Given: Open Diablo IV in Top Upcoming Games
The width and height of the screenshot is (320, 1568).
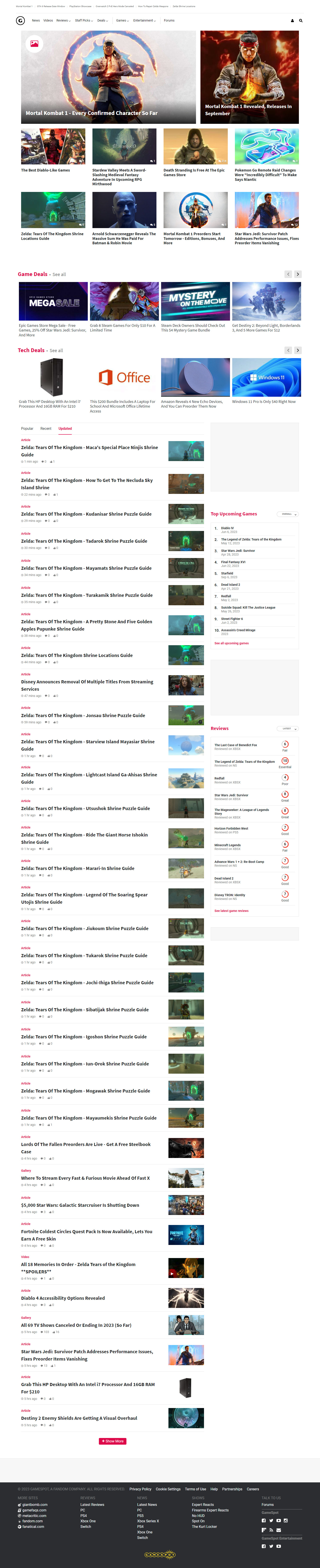Looking at the screenshot, I should 227,528.
